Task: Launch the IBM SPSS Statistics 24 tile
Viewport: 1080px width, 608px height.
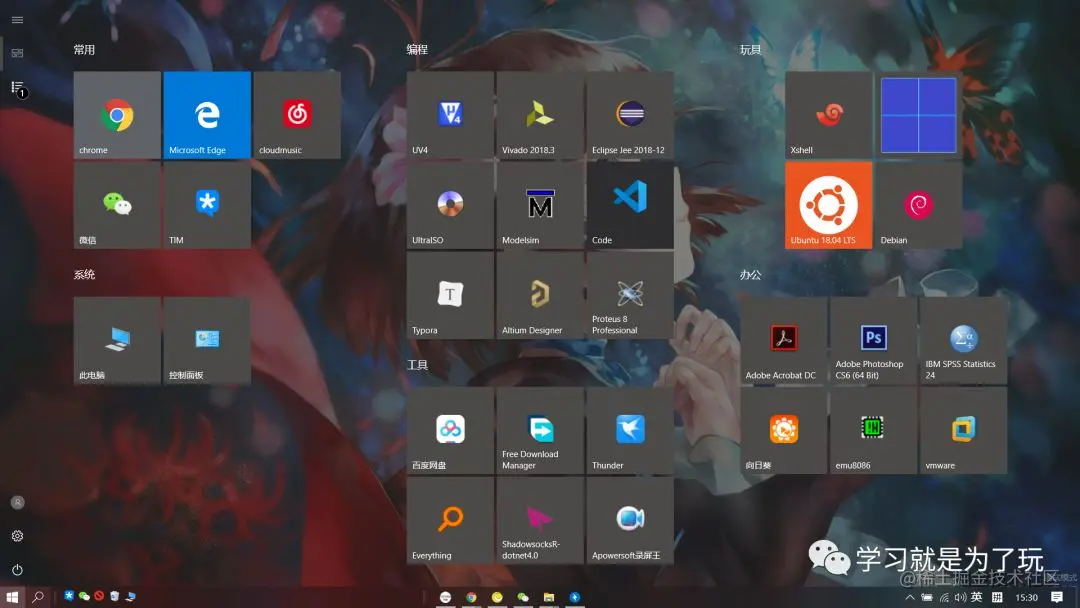Action: coord(964,340)
